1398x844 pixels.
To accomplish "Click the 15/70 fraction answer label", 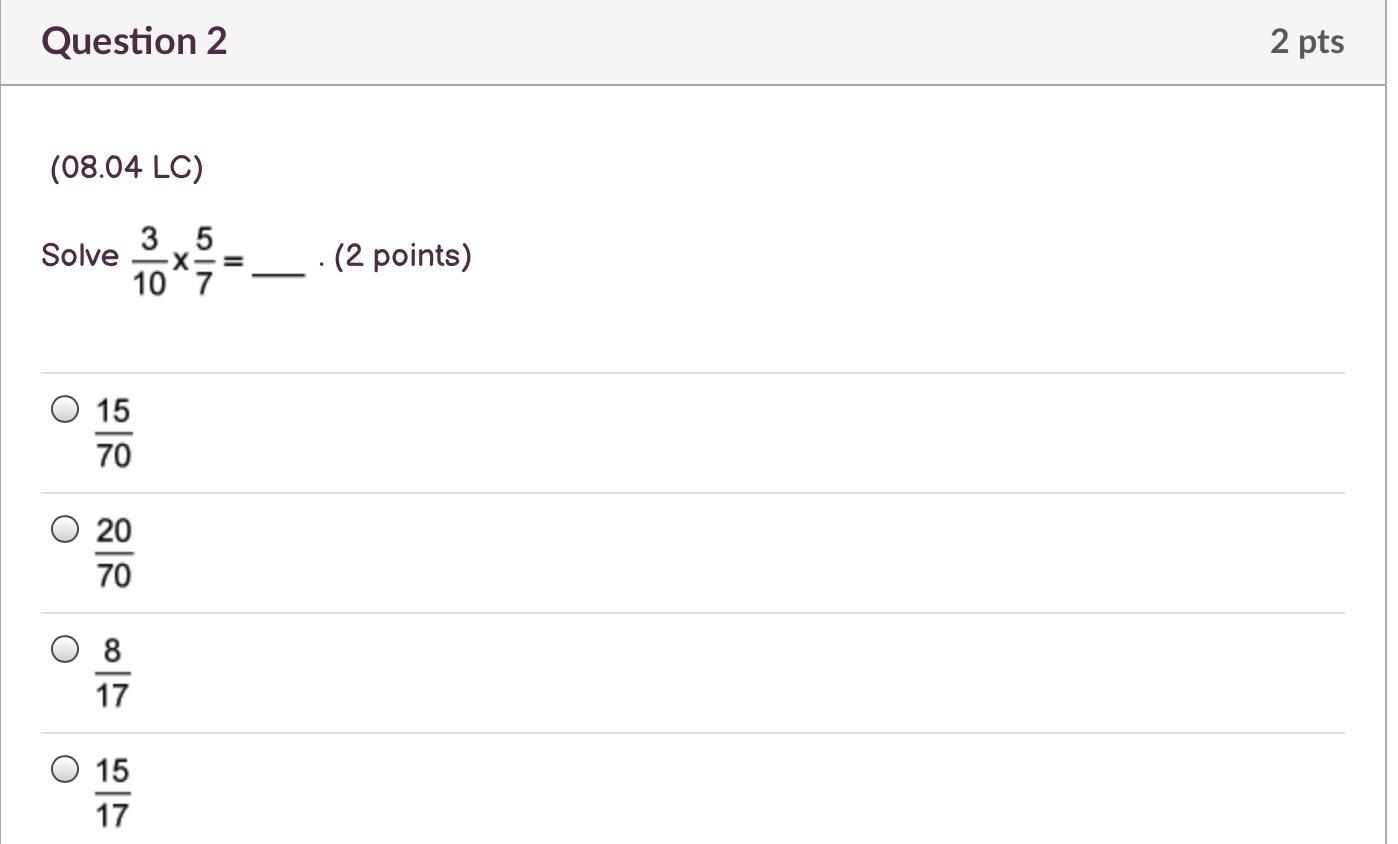I will click(x=114, y=433).
